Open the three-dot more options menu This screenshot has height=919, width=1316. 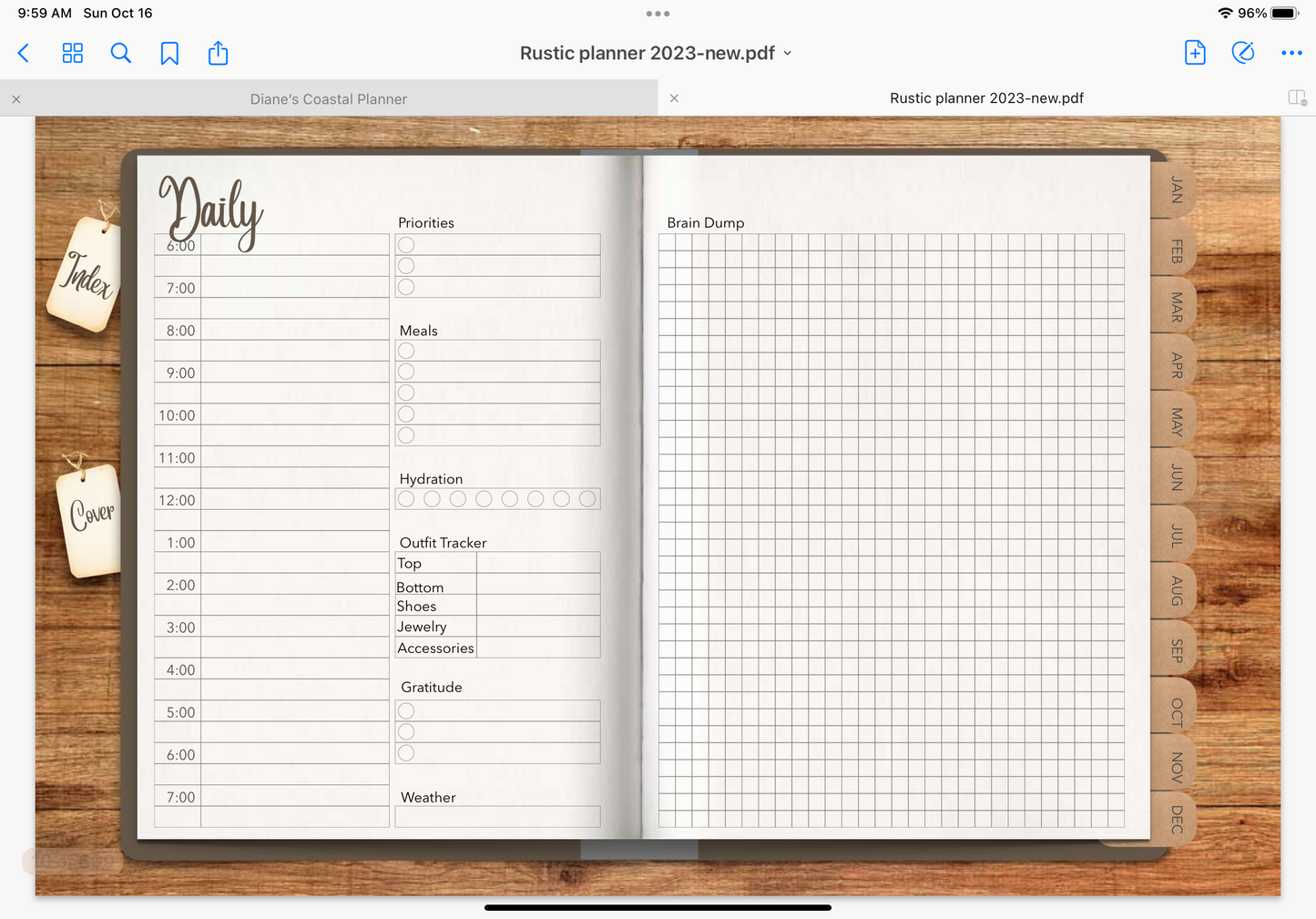point(1291,53)
